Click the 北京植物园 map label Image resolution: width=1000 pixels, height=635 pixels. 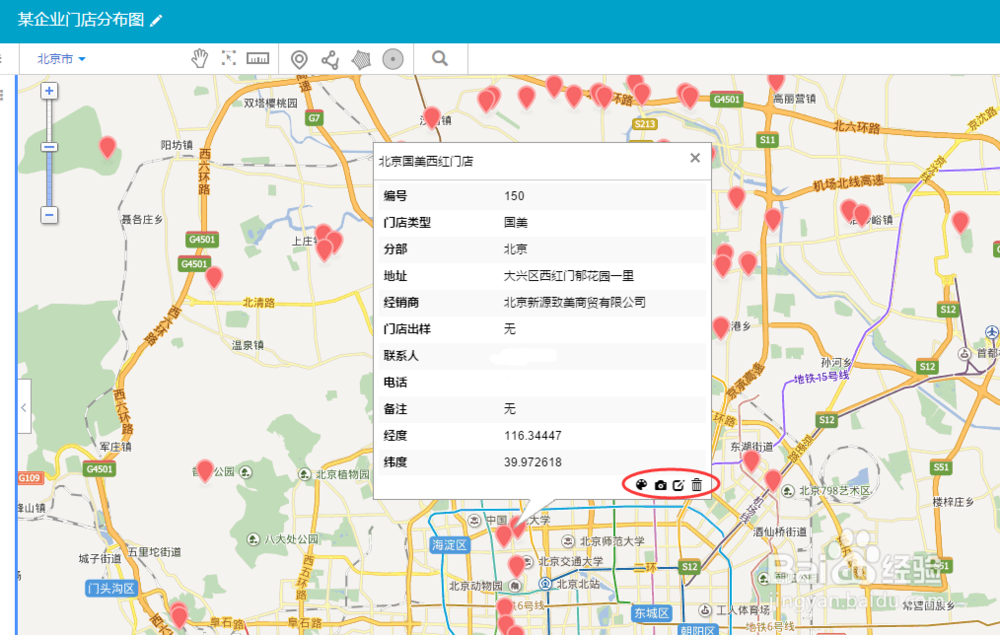click(342, 474)
